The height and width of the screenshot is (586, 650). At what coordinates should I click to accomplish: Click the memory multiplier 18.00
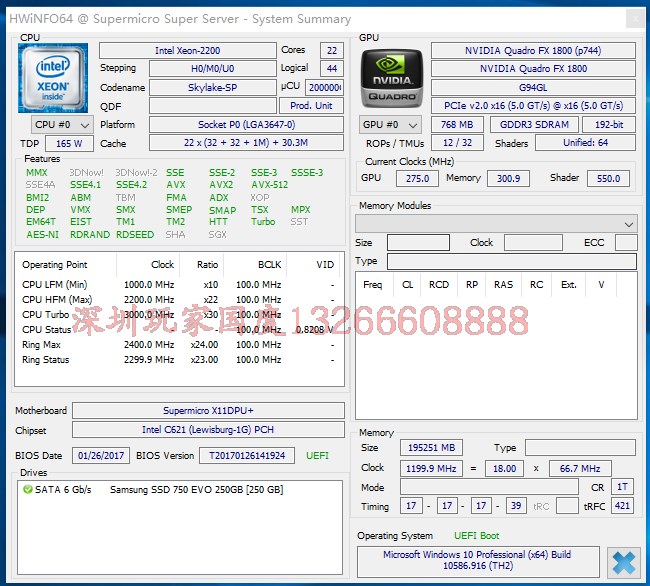[504, 469]
